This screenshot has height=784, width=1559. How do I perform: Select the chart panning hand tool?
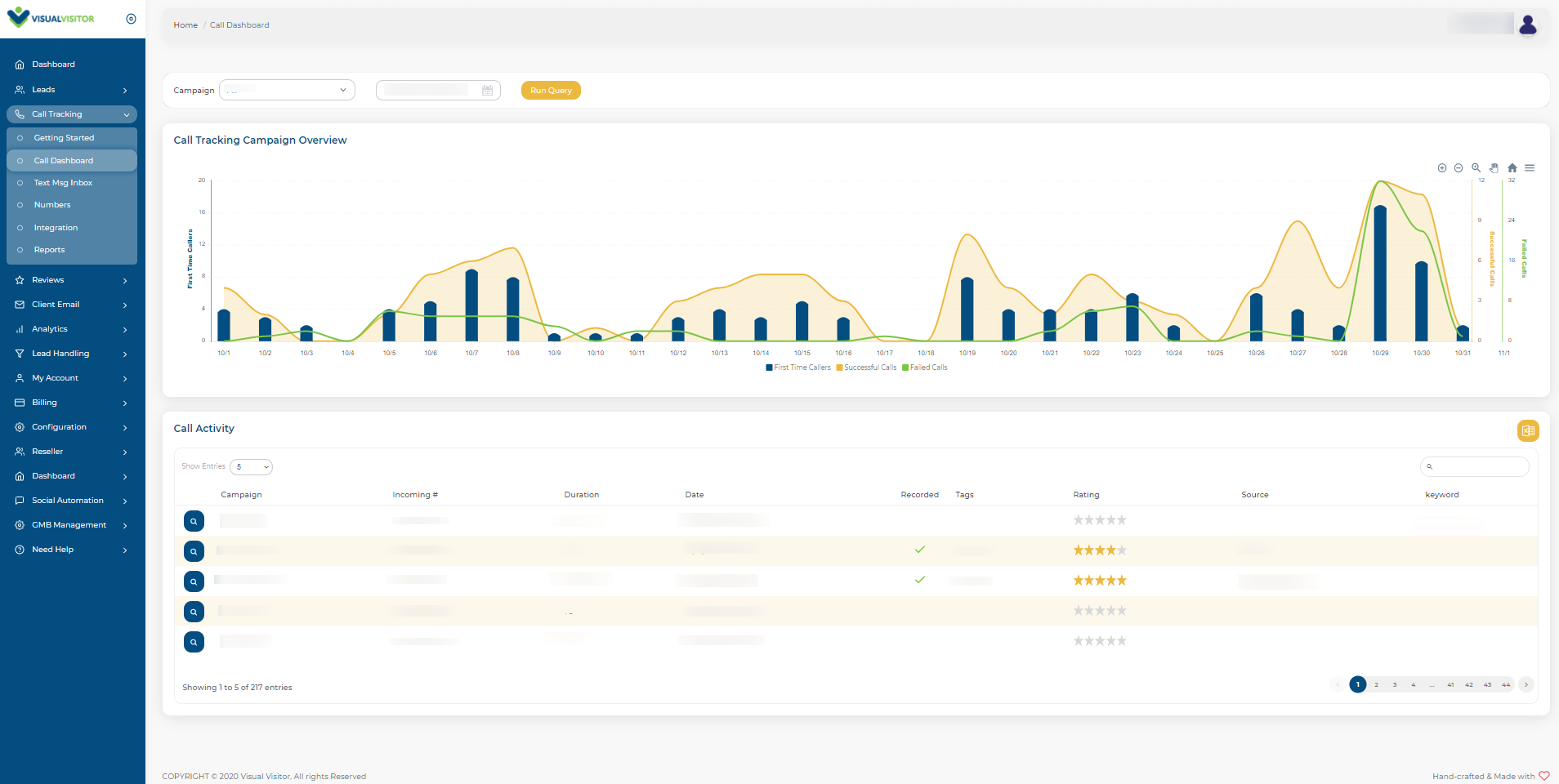click(1494, 168)
